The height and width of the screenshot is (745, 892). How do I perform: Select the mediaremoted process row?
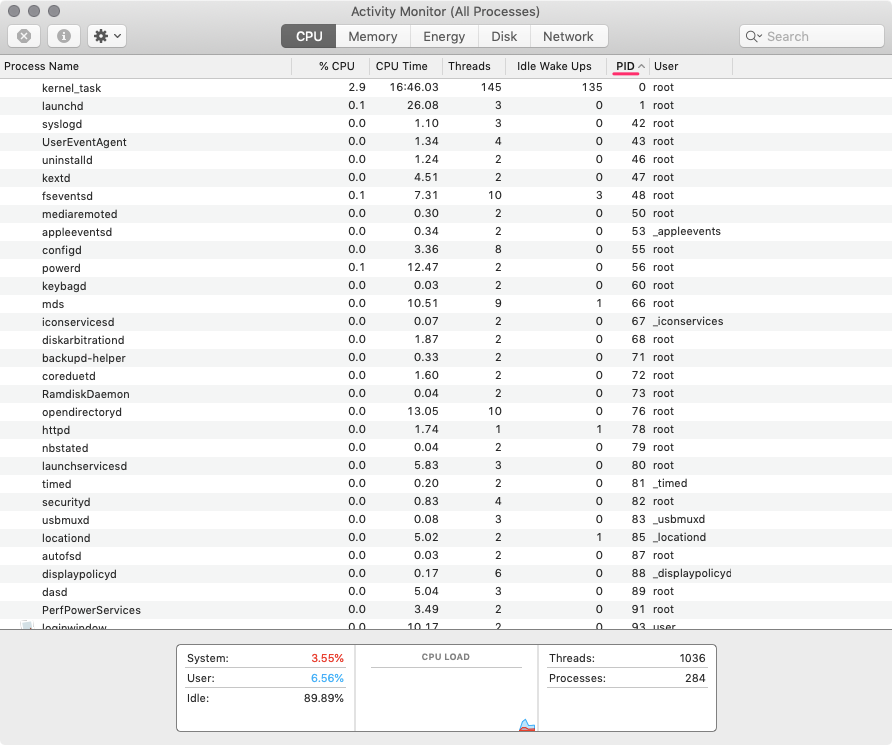tap(446, 214)
